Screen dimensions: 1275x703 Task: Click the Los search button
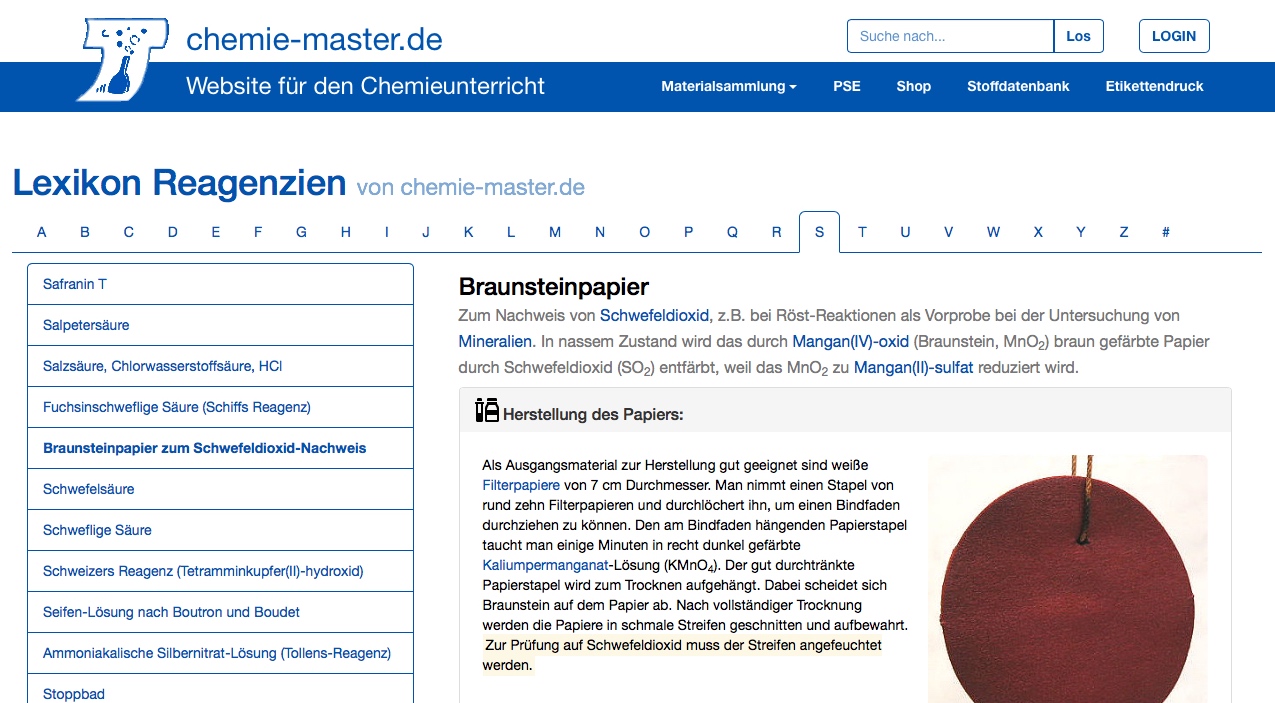[1078, 36]
